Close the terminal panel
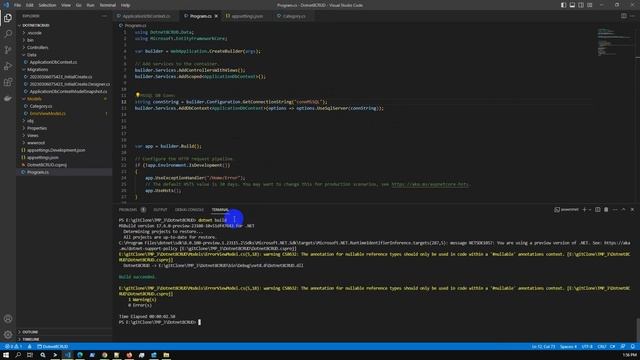This screenshot has width=640, height=360. click(x=632, y=209)
